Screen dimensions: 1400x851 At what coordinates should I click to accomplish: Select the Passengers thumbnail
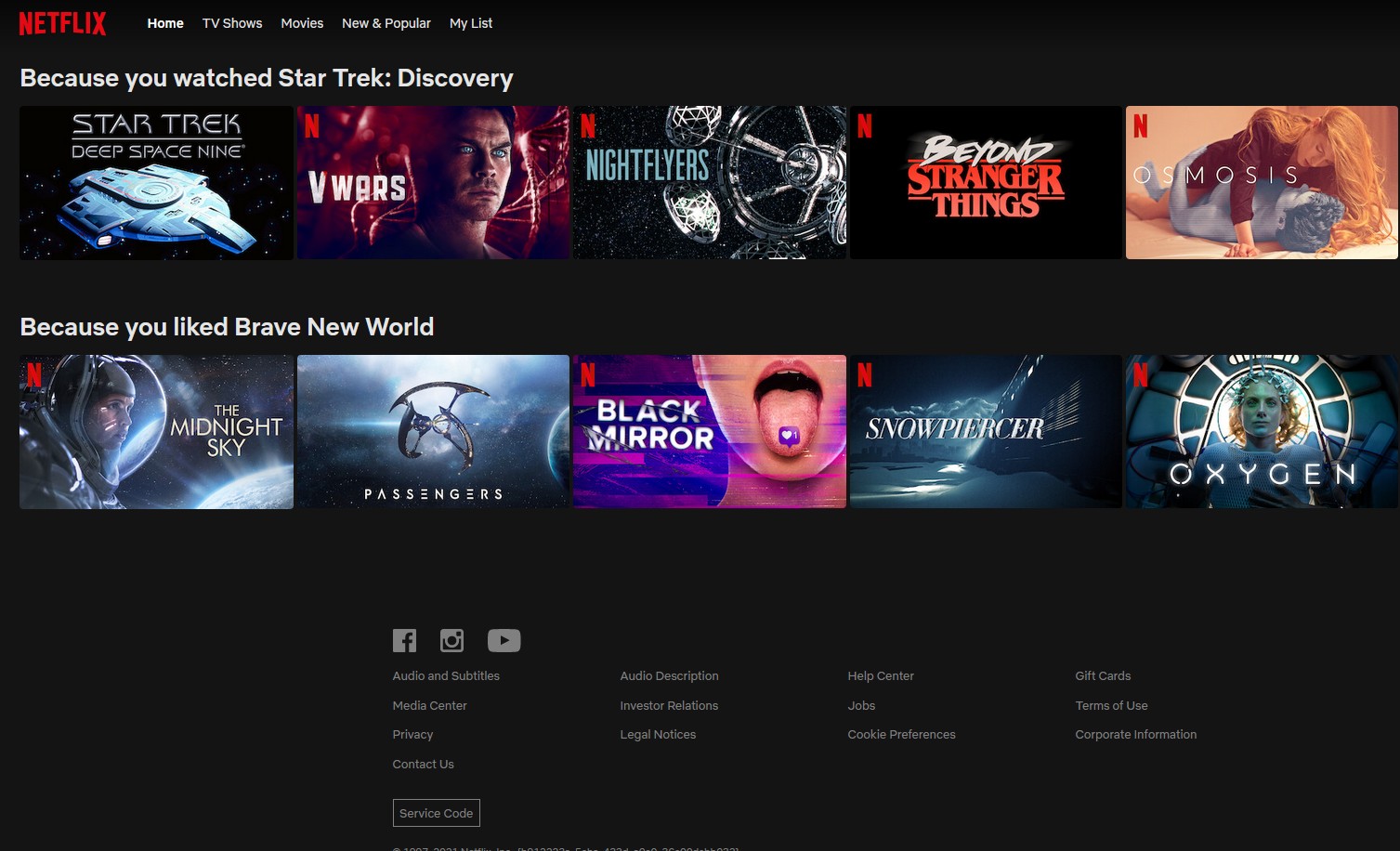pyautogui.click(x=433, y=432)
